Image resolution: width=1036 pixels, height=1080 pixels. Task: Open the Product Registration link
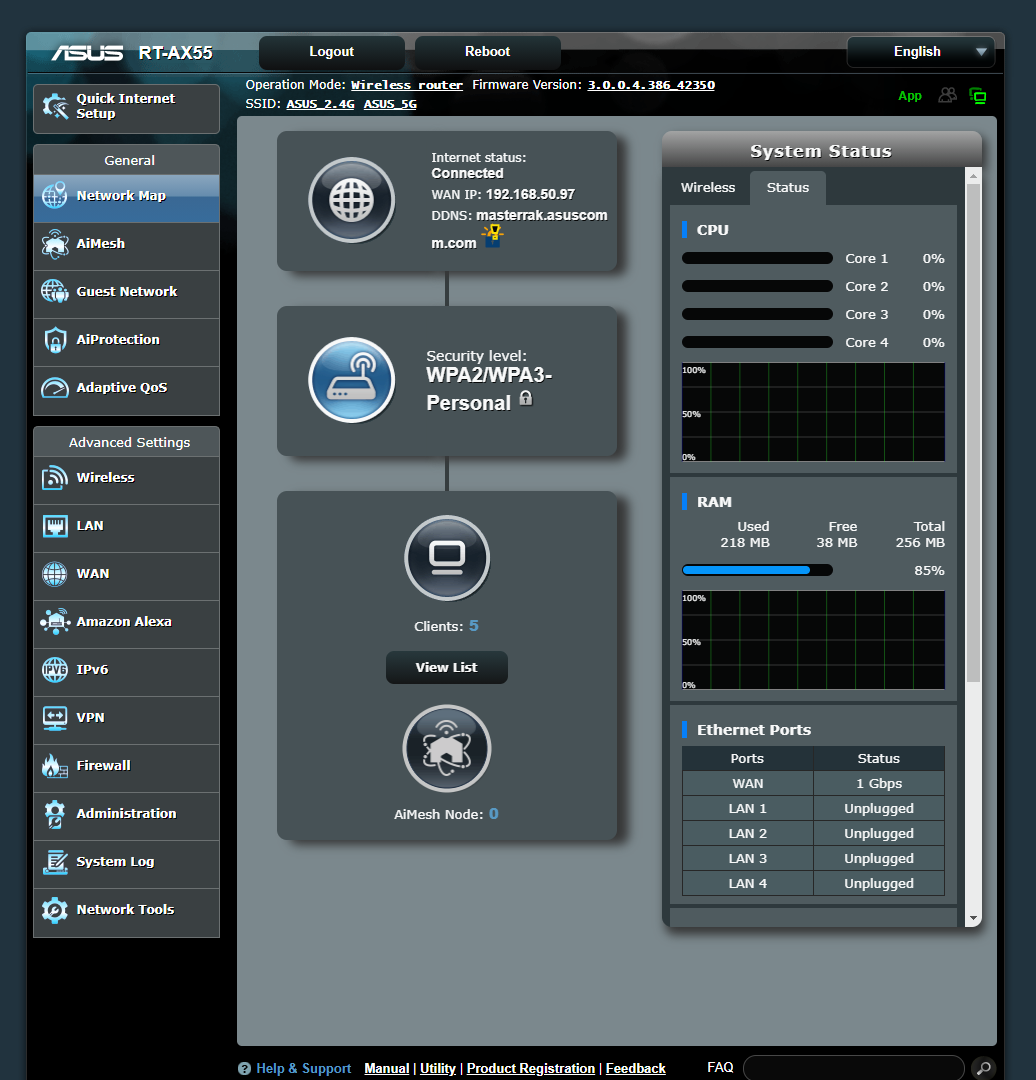(530, 1068)
